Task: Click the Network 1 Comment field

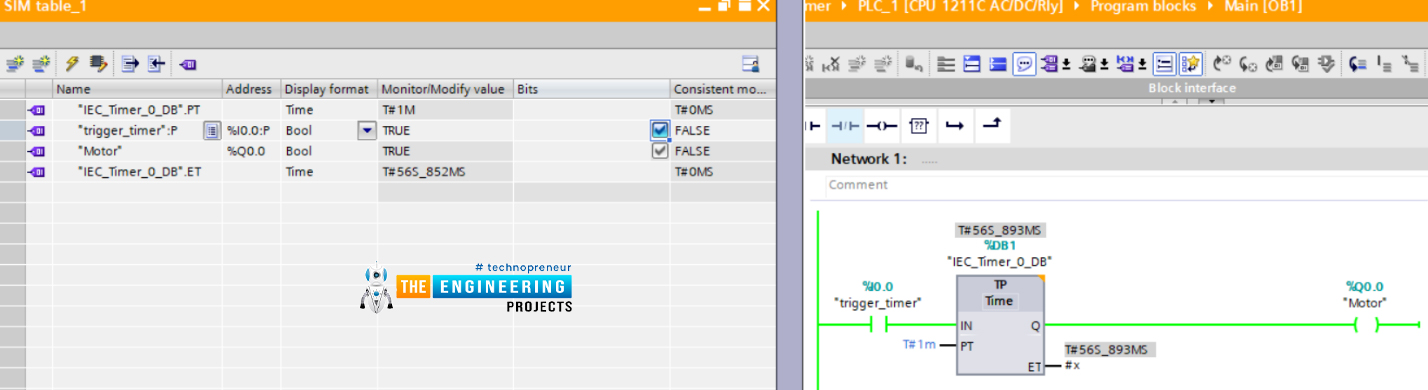Action: coord(1128,185)
